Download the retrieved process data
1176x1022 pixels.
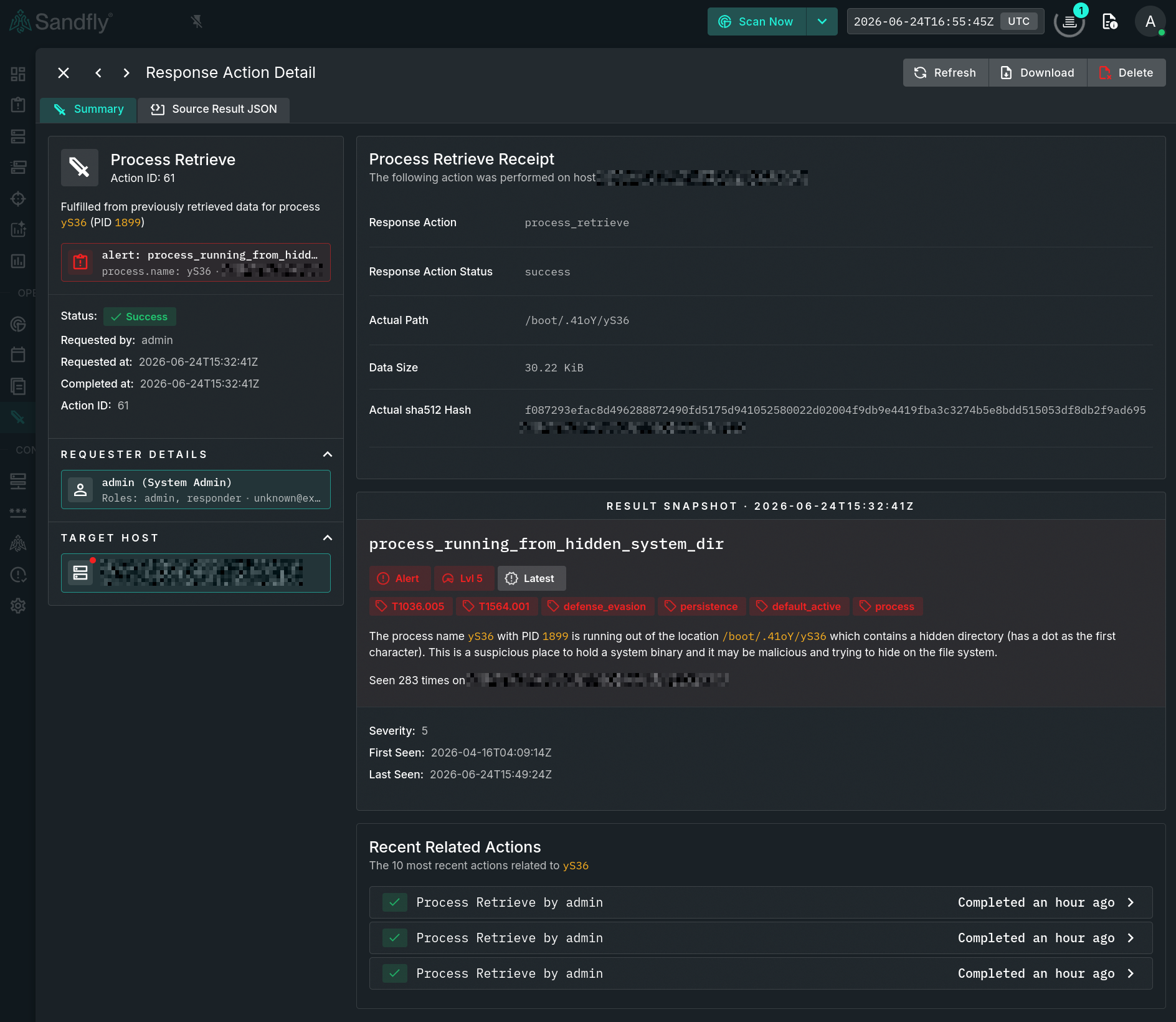pos(1038,73)
